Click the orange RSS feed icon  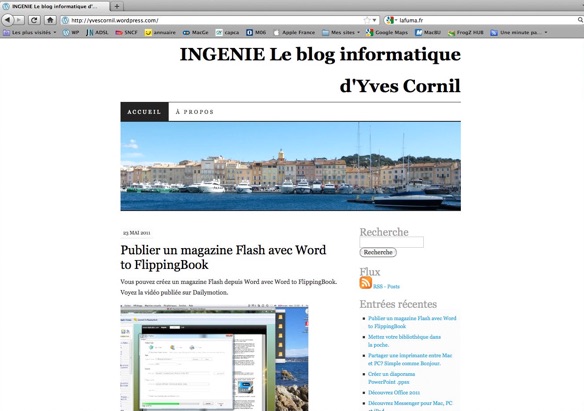[365, 283]
